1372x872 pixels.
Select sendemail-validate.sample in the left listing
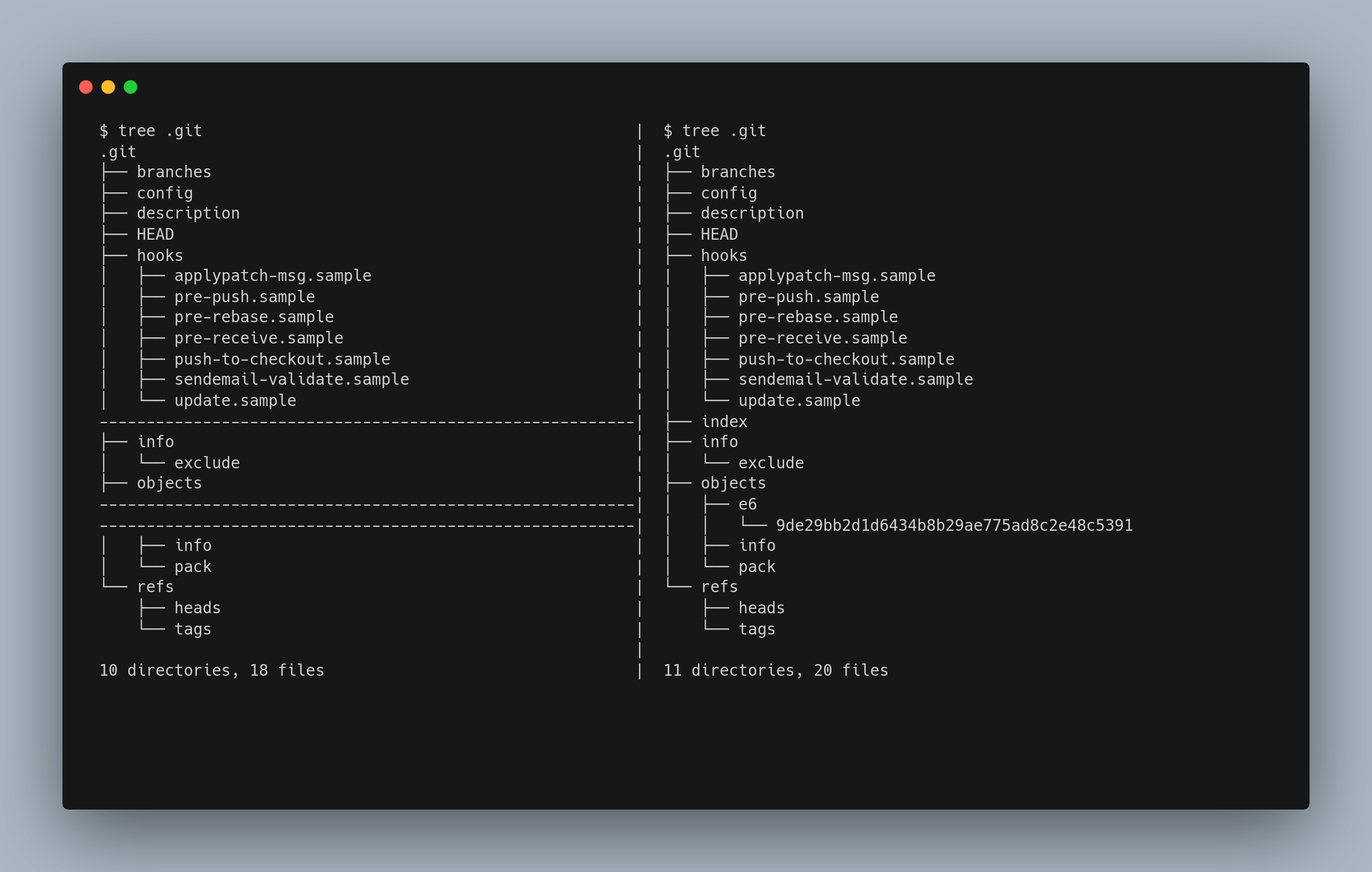292,379
